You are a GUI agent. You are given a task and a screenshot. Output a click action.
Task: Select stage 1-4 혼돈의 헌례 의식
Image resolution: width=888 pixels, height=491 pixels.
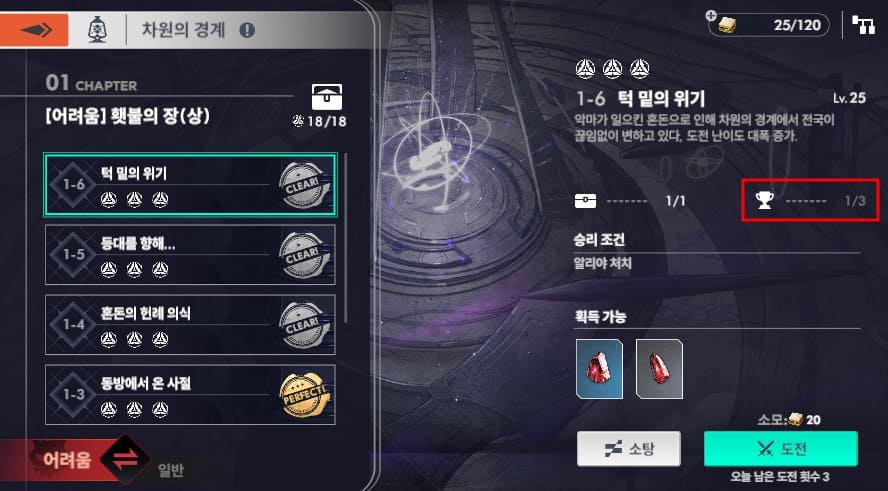[190, 325]
